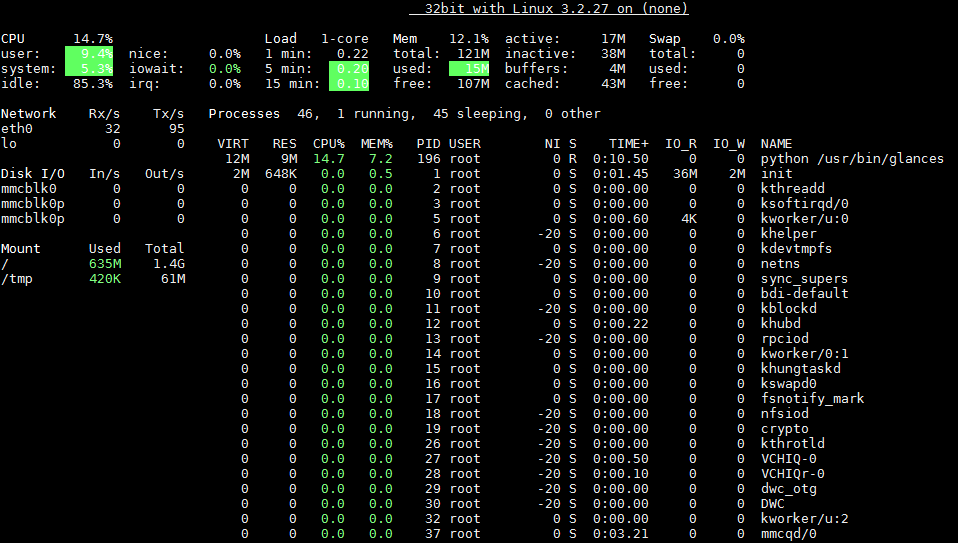The height and width of the screenshot is (543, 958).
Task: Select the fsnotify_mark process name
Action: [813, 399]
